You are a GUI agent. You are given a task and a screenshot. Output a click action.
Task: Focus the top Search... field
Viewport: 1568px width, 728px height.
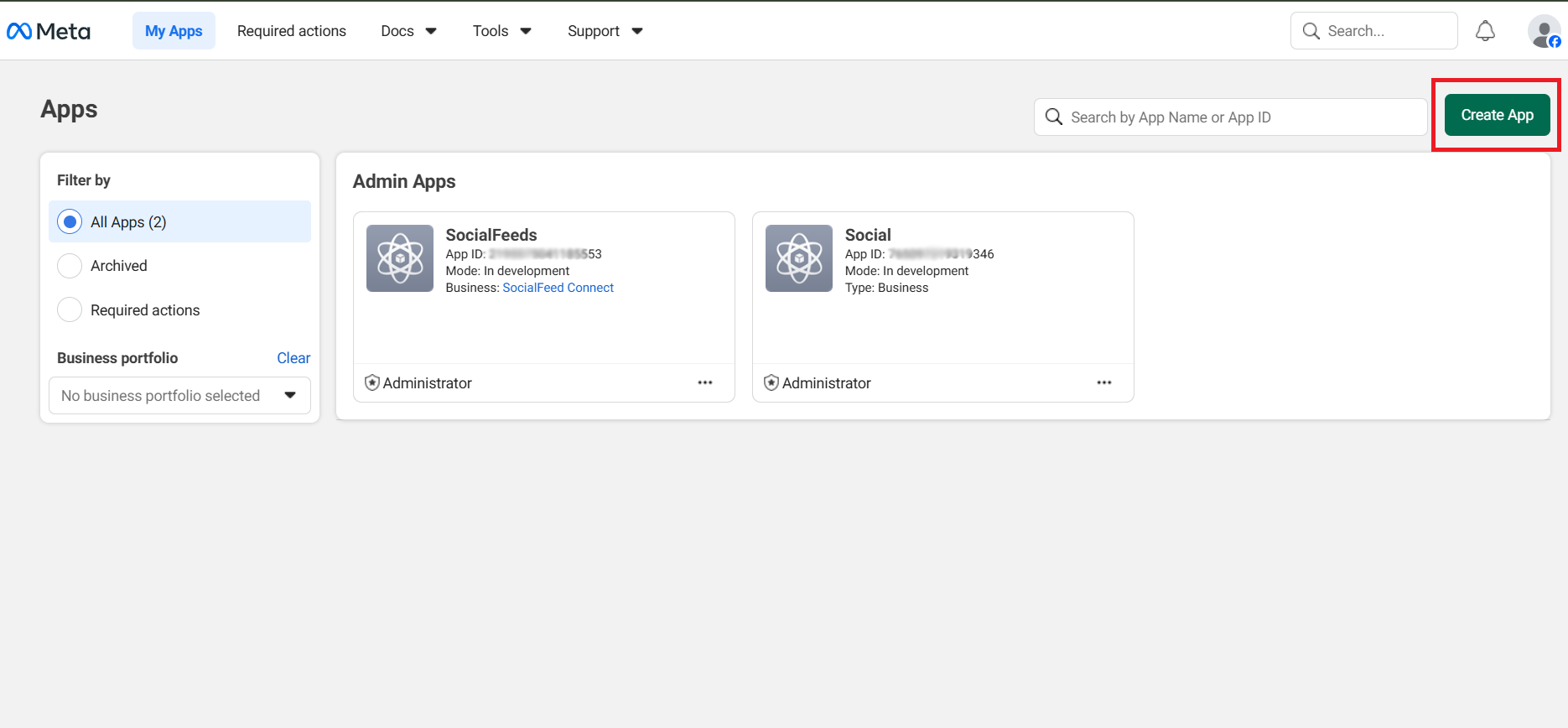click(1373, 31)
